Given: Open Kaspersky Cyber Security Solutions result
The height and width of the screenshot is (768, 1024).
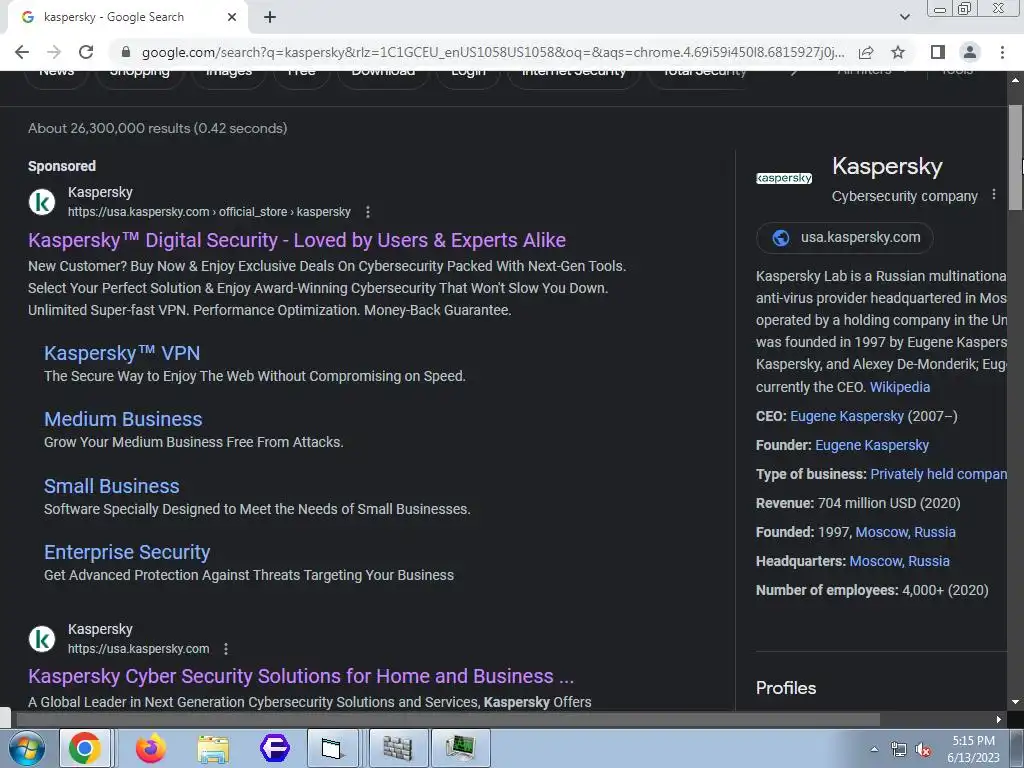Looking at the screenshot, I should click(301, 677).
